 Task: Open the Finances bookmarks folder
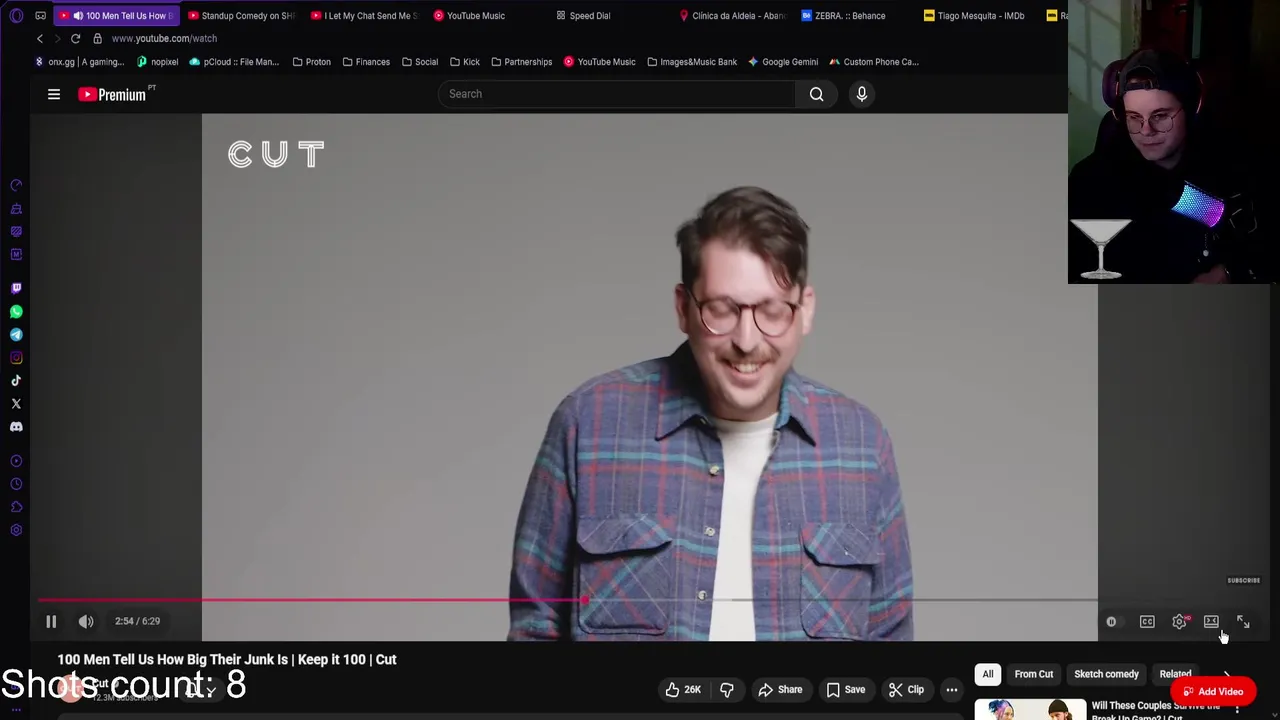[x=366, y=62]
